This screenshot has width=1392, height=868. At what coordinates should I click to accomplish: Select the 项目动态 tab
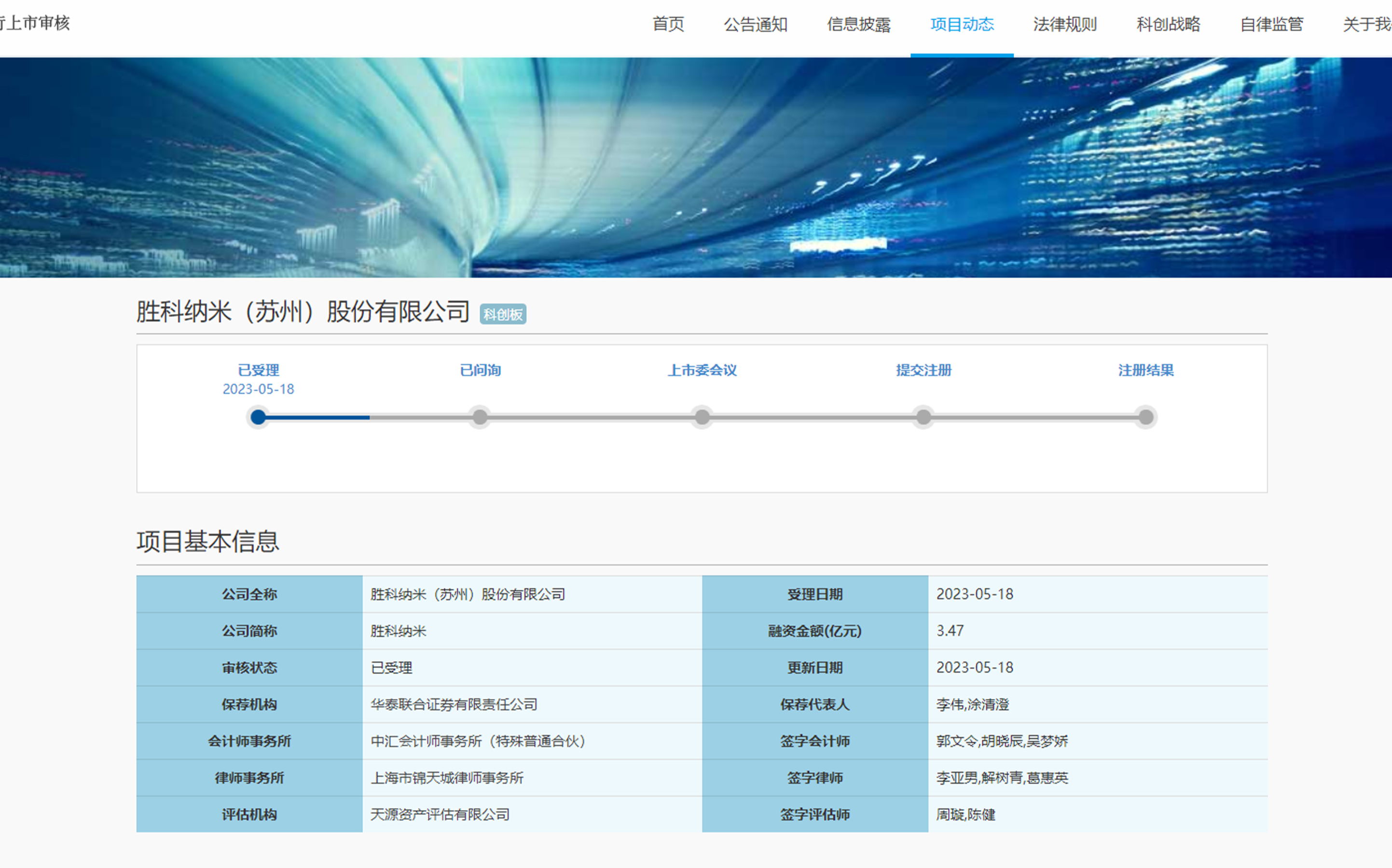(962, 24)
